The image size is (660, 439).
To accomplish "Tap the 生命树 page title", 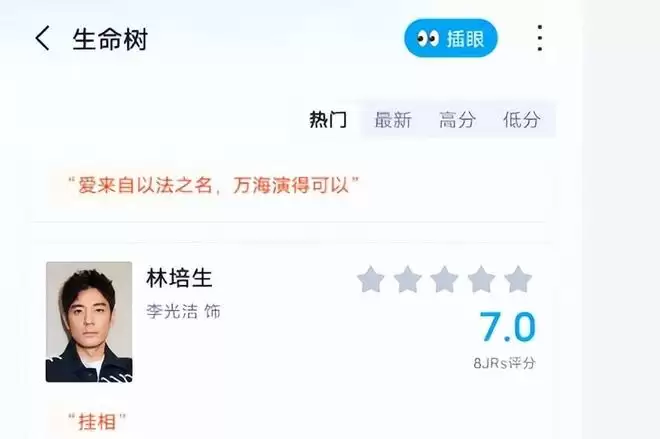I will (110, 40).
